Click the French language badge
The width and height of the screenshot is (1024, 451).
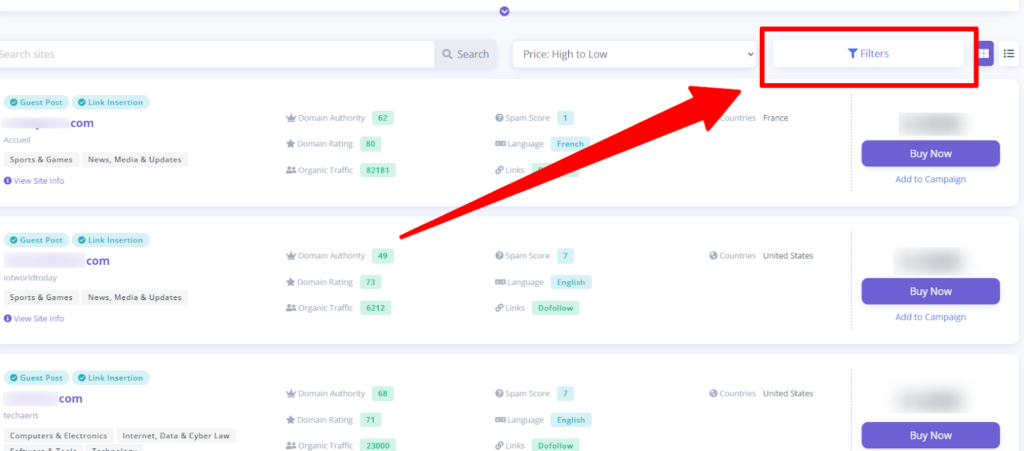(x=571, y=144)
